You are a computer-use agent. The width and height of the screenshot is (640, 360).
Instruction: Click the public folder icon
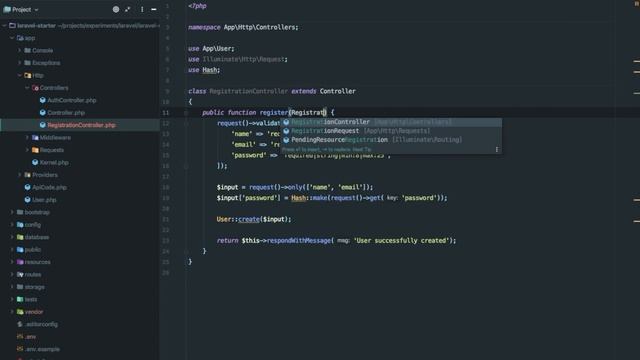tap(20, 249)
